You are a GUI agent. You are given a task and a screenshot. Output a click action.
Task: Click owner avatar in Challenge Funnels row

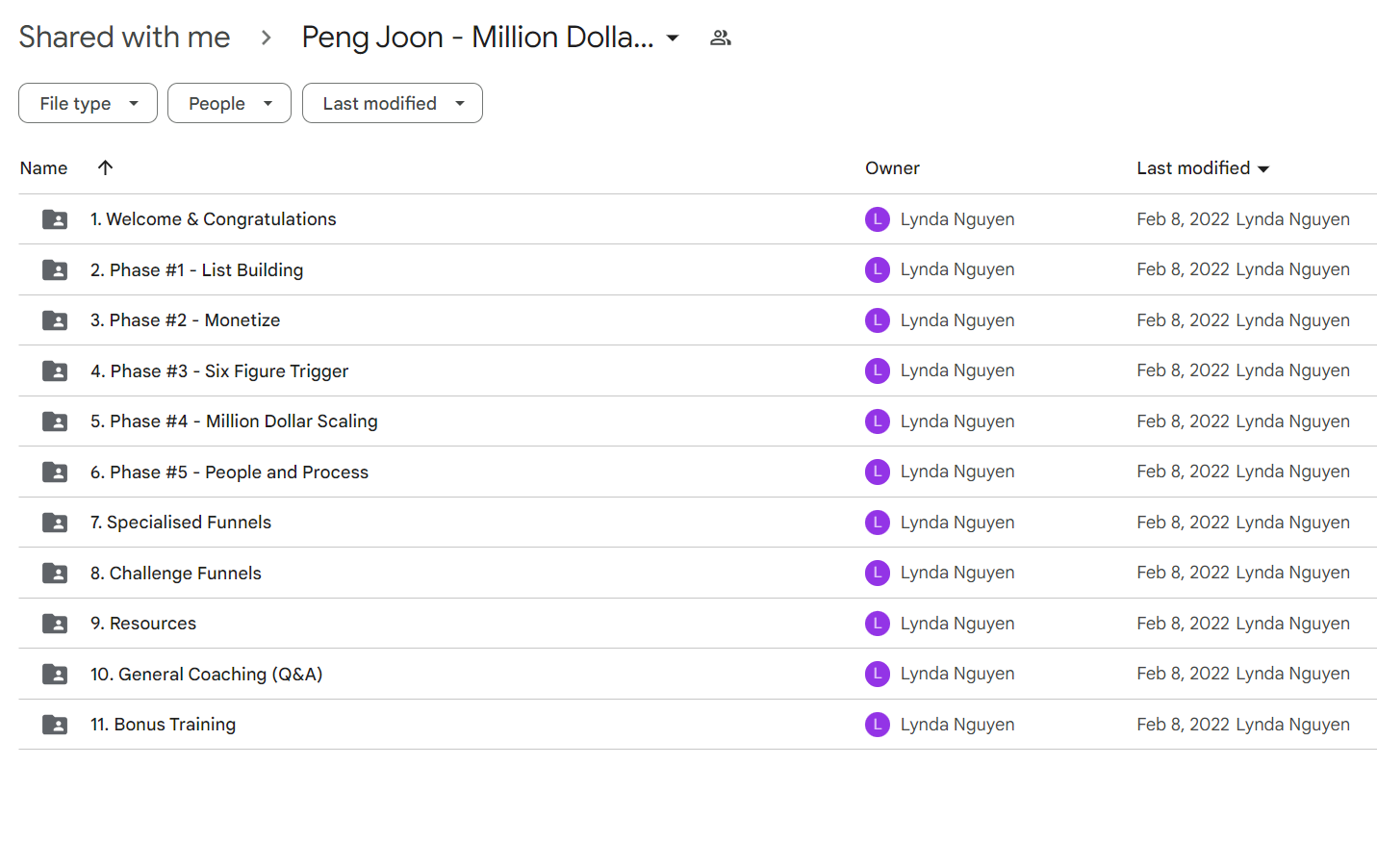[x=878, y=573]
